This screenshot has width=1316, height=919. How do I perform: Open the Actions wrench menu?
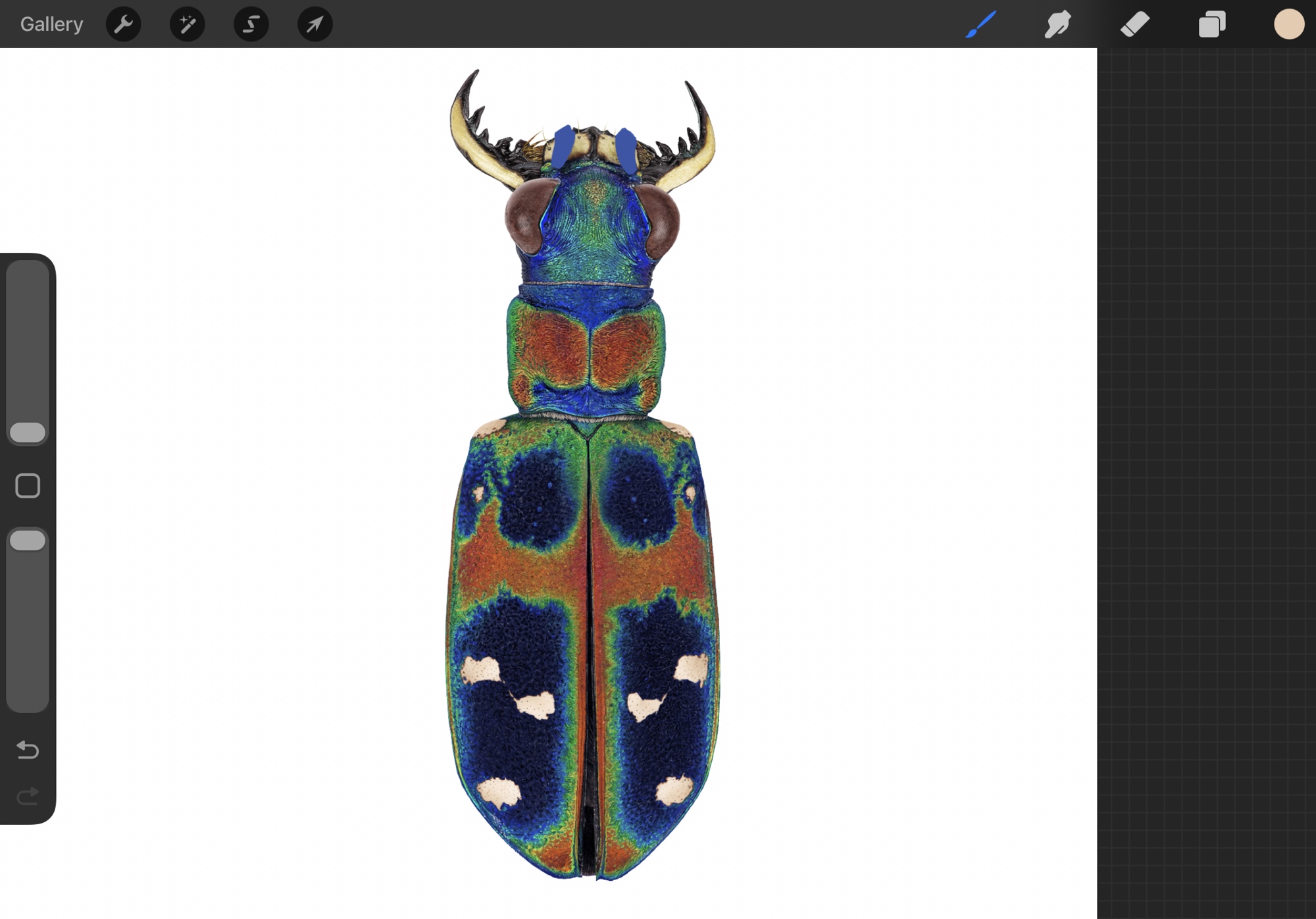[123, 24]
